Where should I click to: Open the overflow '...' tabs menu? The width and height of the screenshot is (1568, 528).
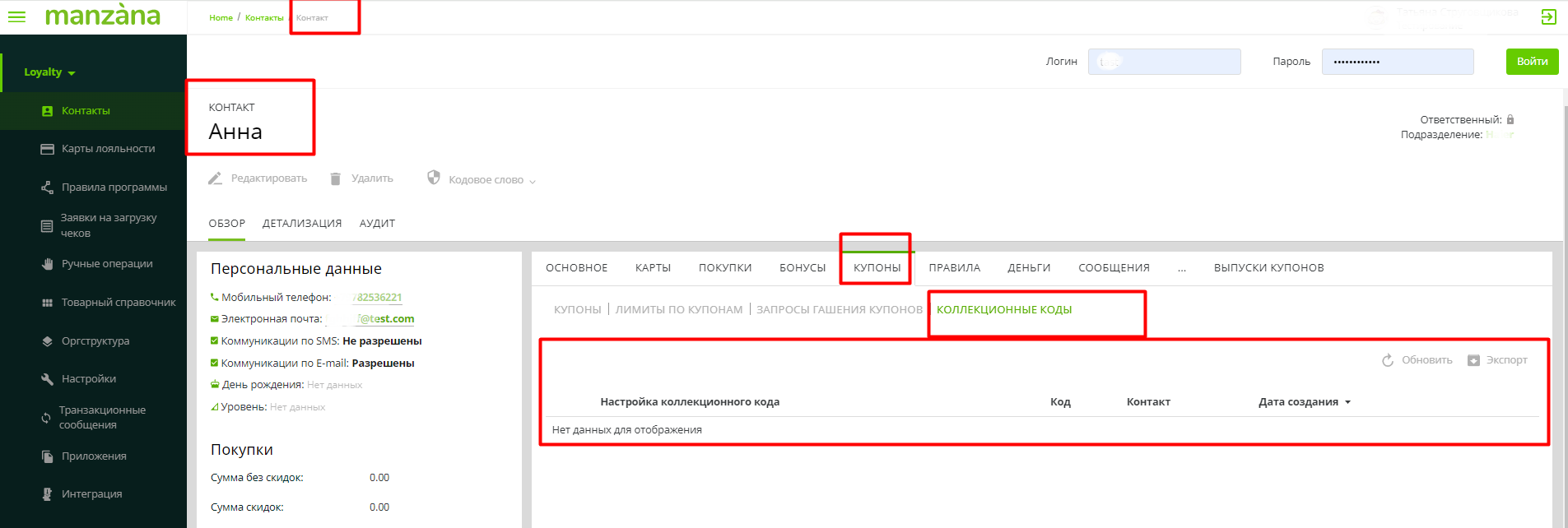pos(1182,268)
